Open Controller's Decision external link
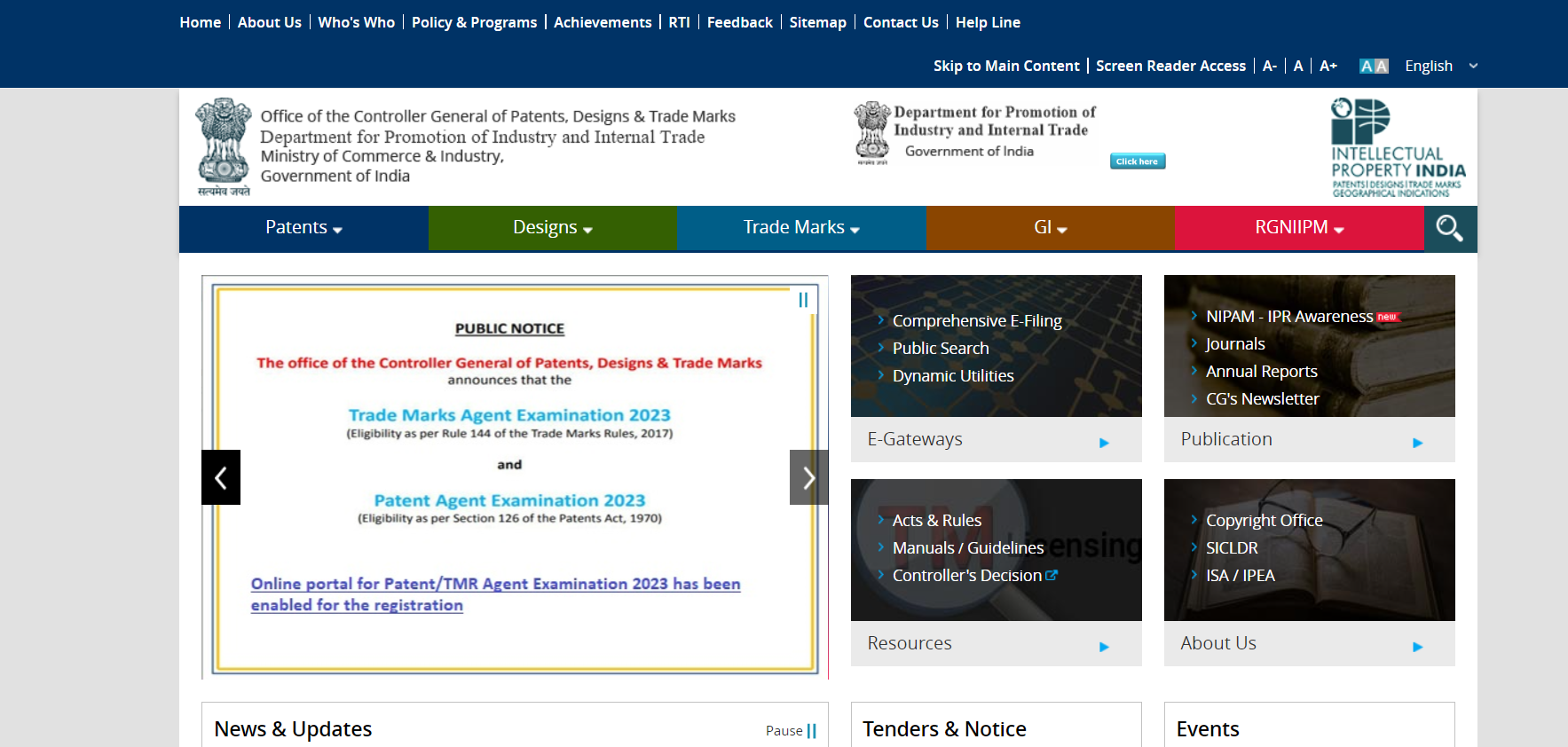Viewport: 1568px width, 747px height. coord(974,576)
